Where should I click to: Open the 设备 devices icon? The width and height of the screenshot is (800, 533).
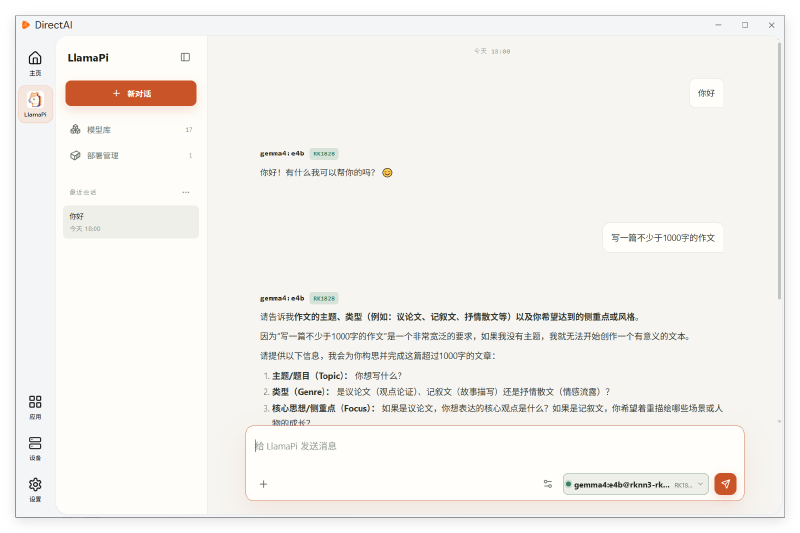pos(35,448)
